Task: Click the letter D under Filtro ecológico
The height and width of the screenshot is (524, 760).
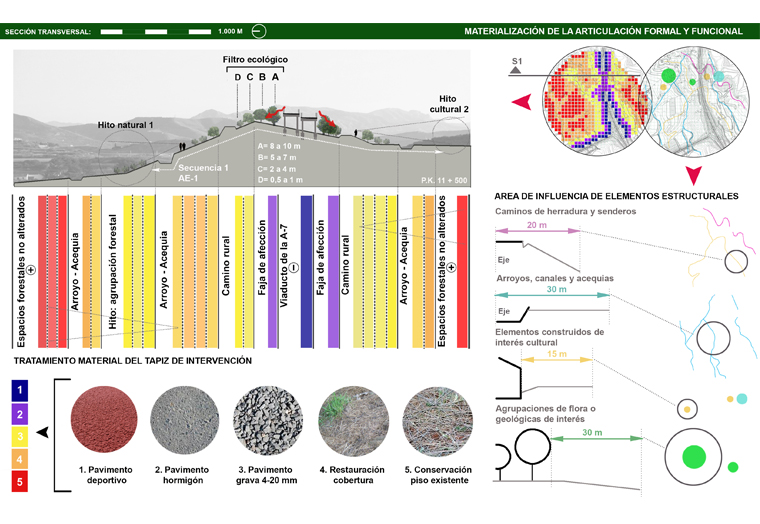Action: [x=238, y=77]
